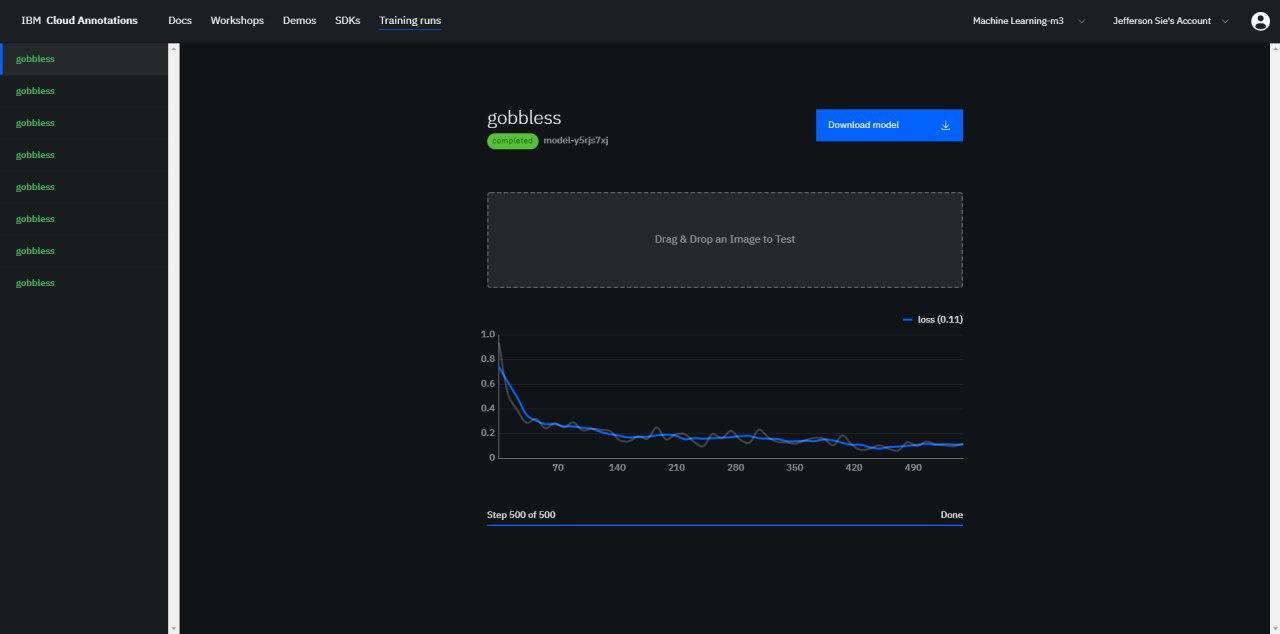
Task: Click the 0.4 label on chart y-axis
Action: pyautogui.click(x=488, y=408)
